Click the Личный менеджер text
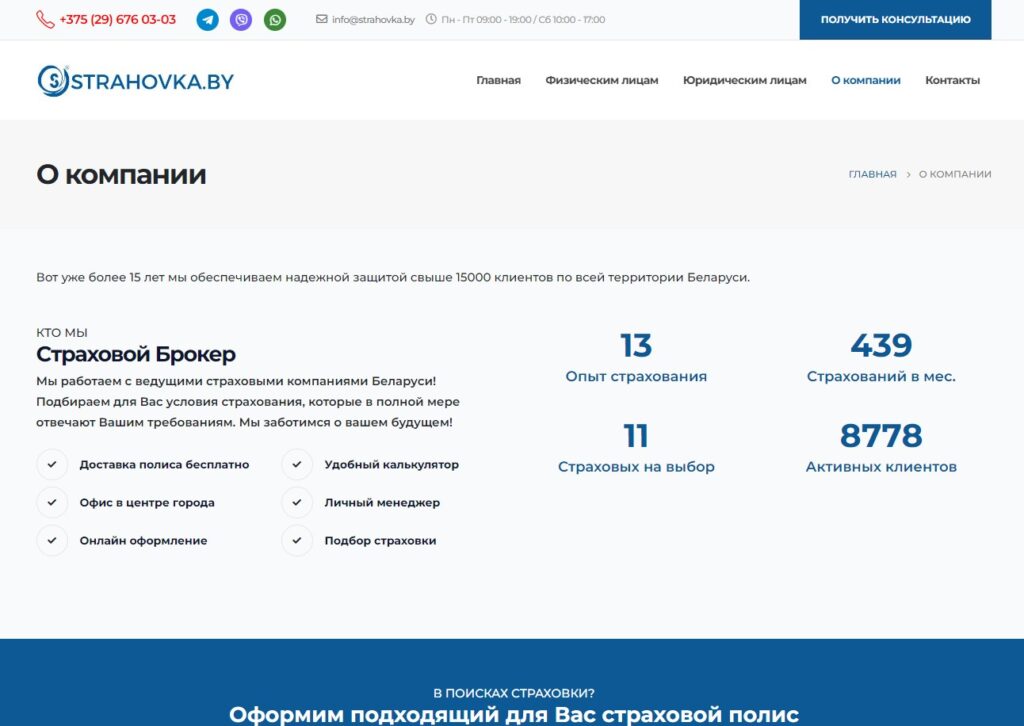Screen dimensions: 1024x726 [382, 502]
